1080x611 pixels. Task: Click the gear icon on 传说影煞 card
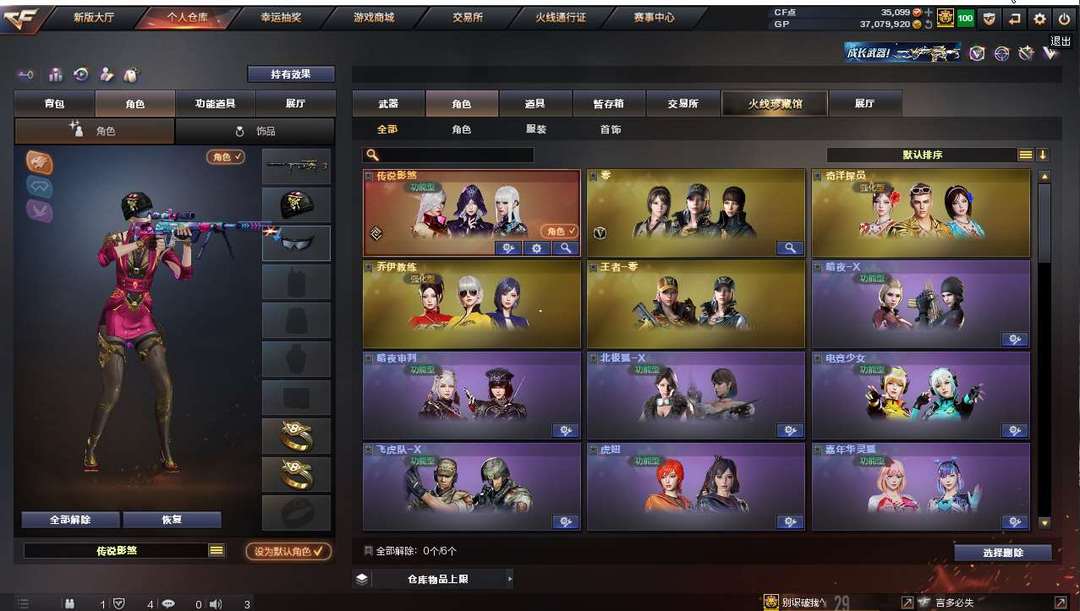tap(537, 248)
